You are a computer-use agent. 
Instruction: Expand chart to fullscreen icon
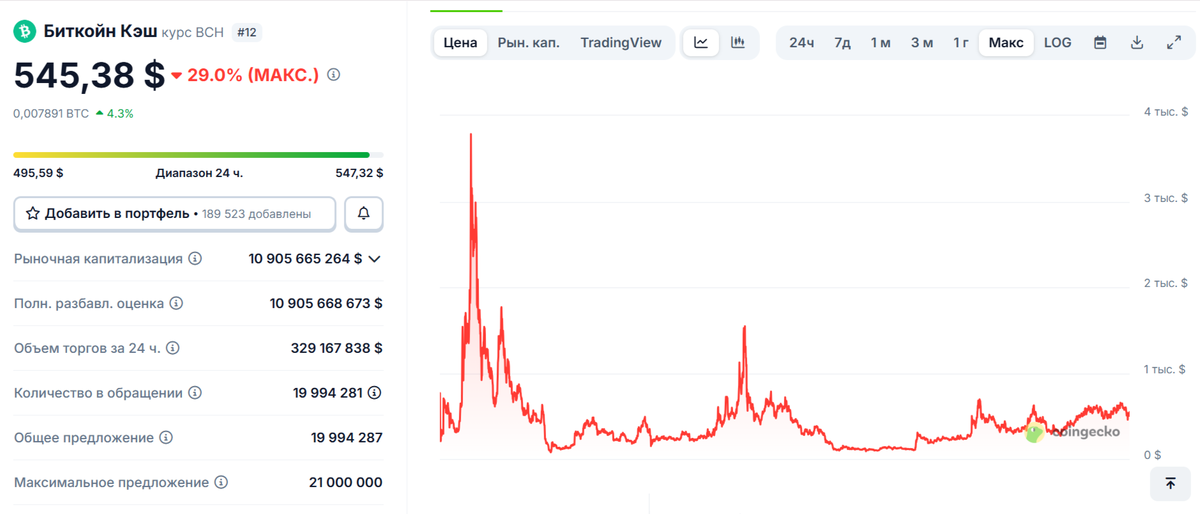(1174, 43)
